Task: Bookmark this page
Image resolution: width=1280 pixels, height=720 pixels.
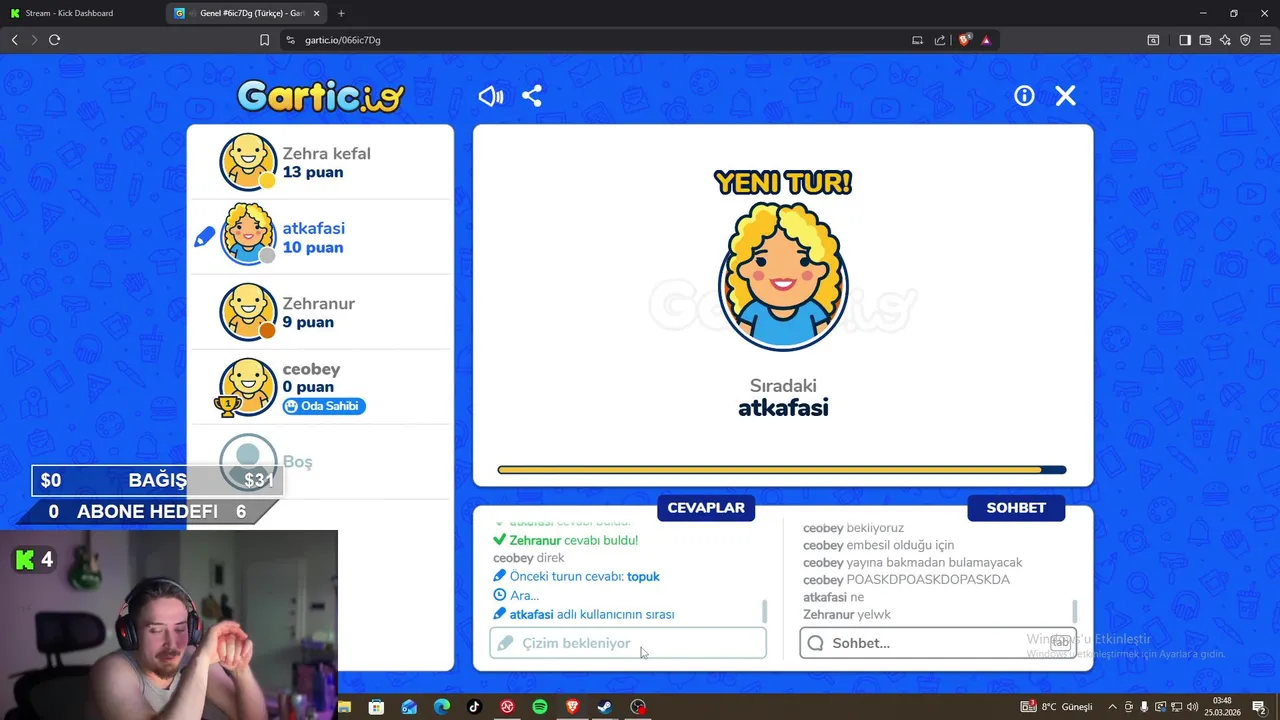Action: coord(264,40)
